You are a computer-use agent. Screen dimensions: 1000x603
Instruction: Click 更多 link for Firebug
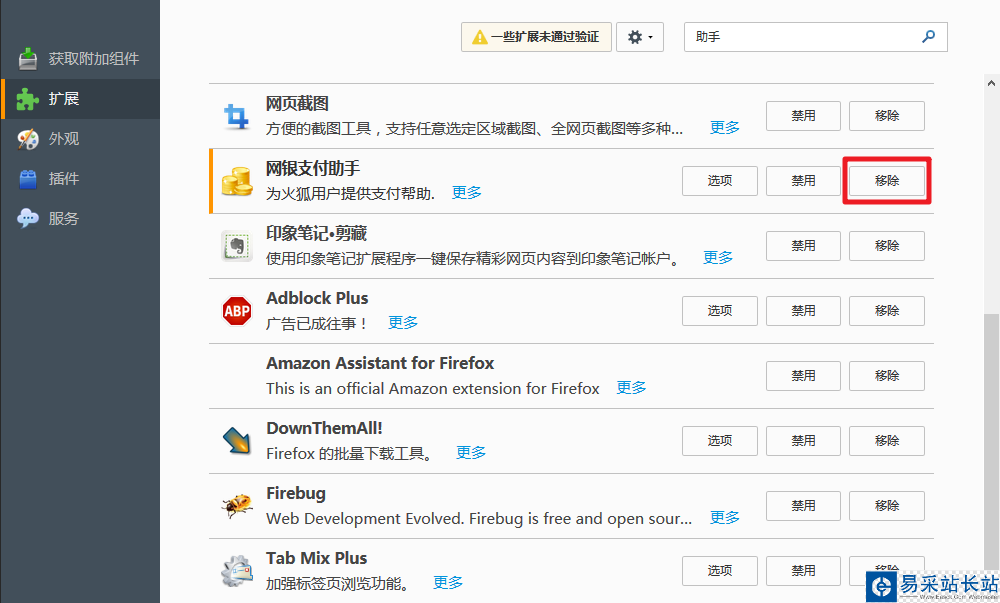pos(725,518)
